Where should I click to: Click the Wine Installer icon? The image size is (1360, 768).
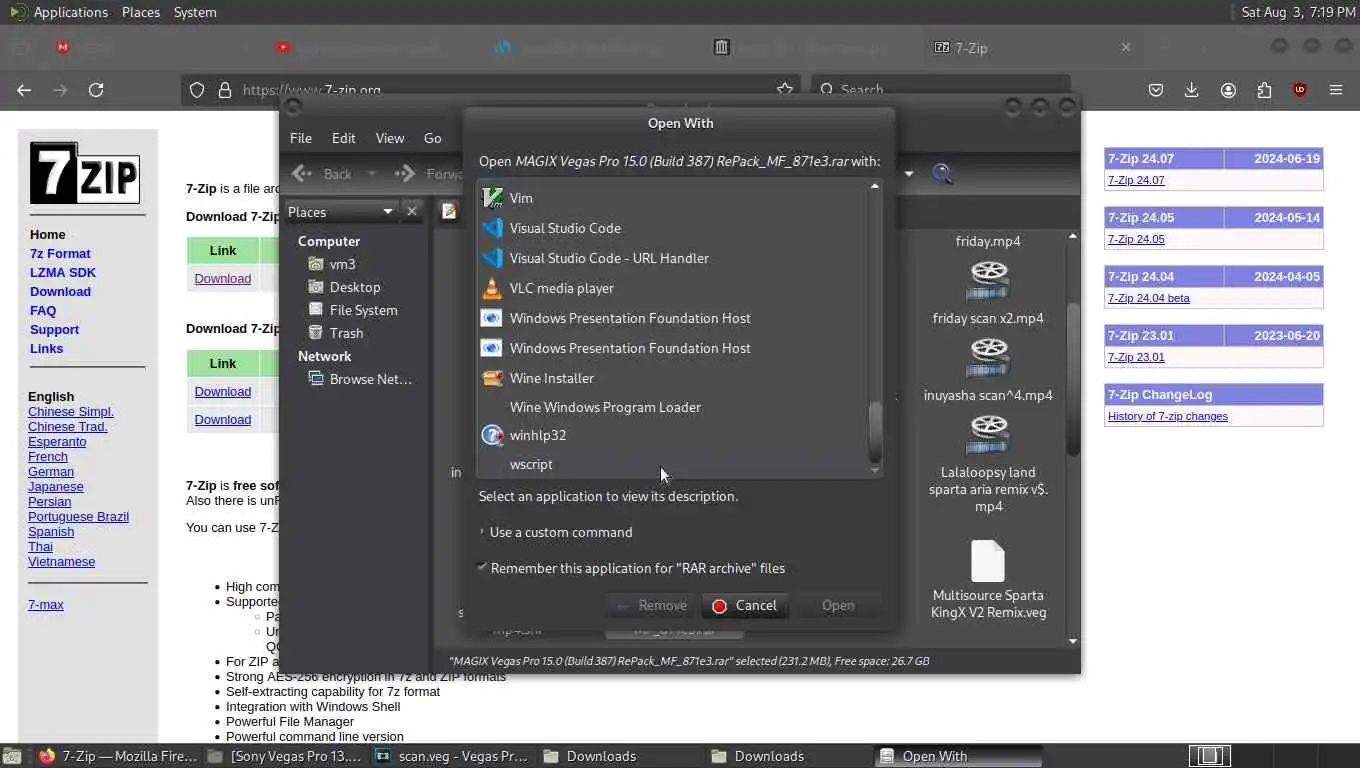pos(492,378)
